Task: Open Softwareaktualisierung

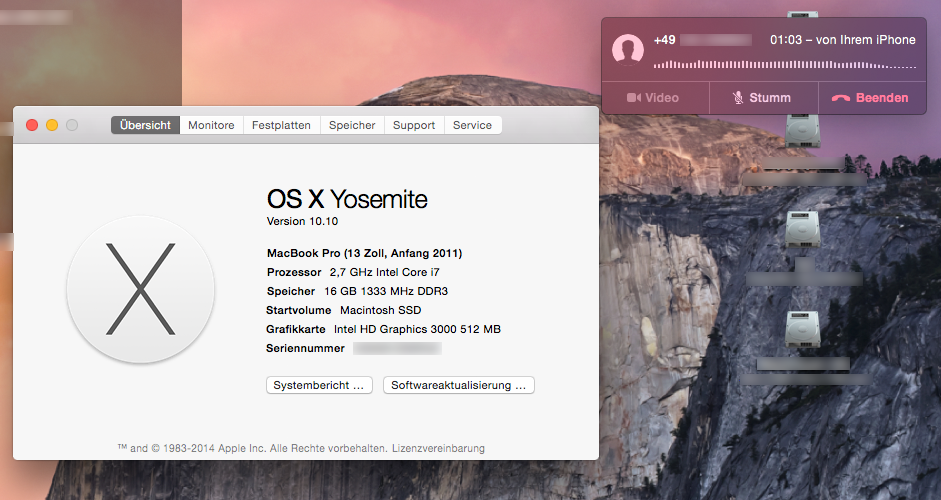Action: pyautogui.click(x=459, y=385)
